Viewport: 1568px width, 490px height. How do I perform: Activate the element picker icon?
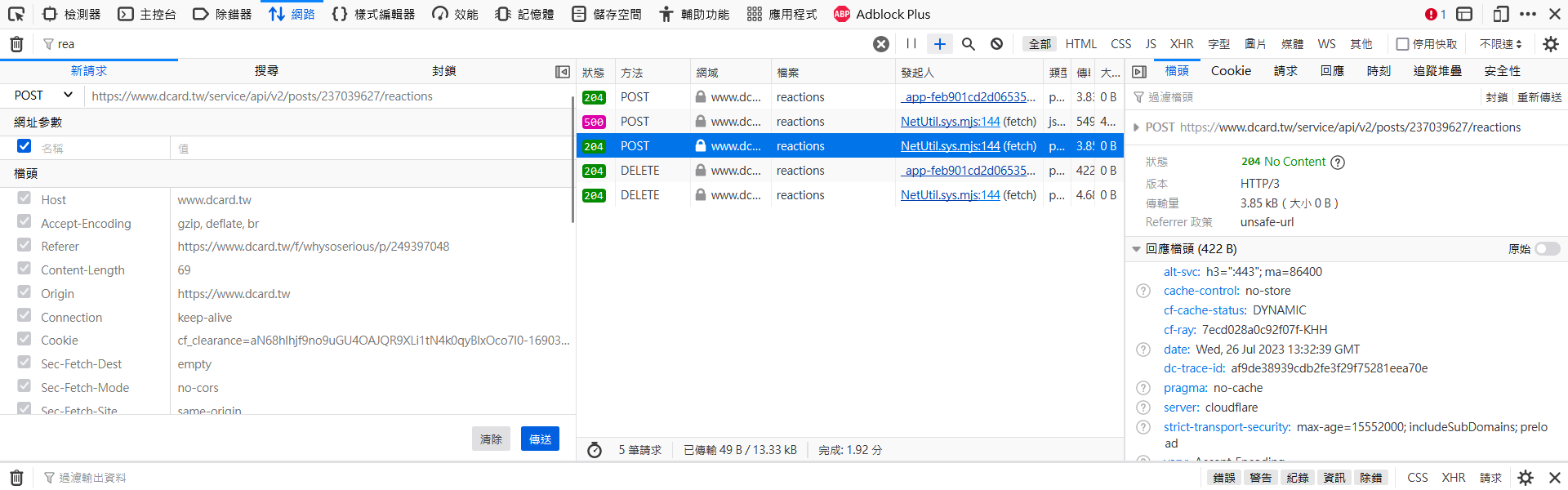click(x=16, y=14)
